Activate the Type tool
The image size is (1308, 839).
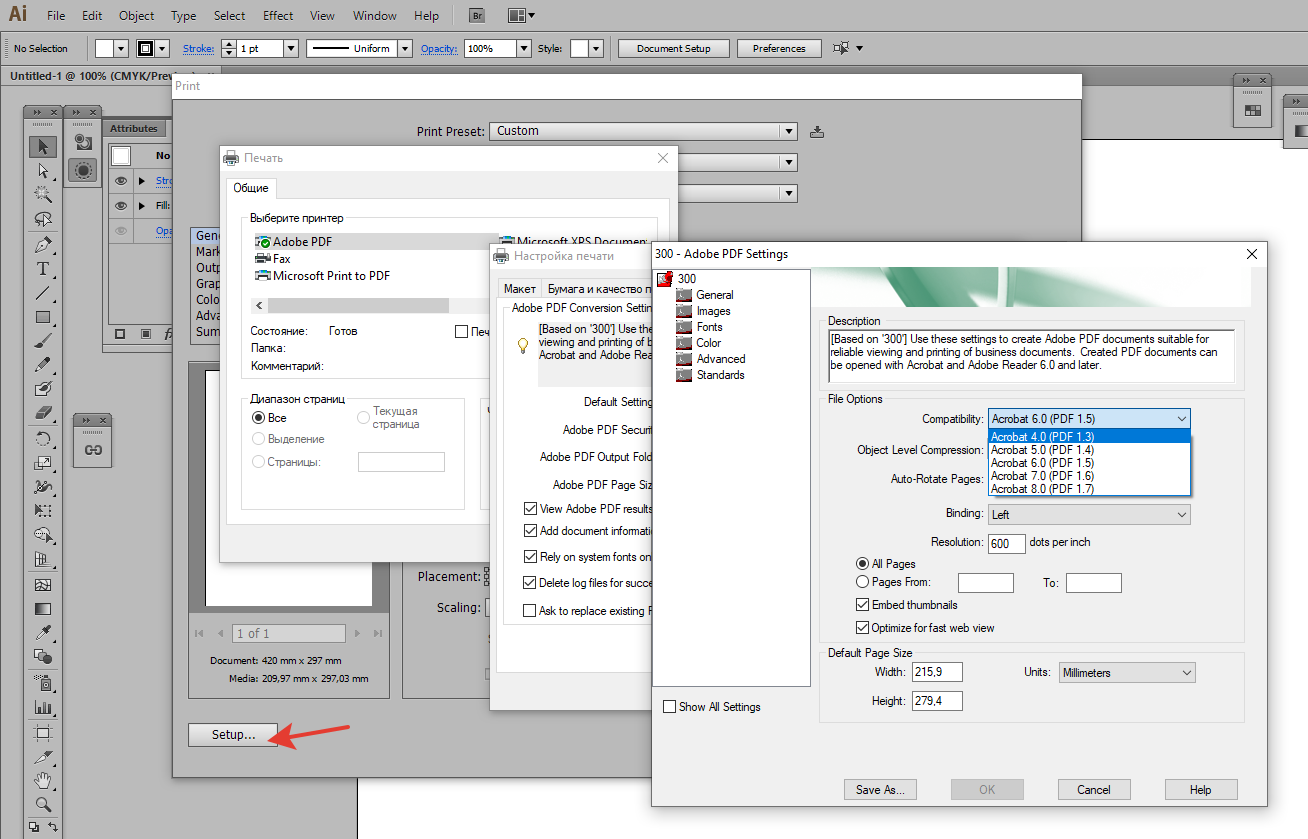43,269
